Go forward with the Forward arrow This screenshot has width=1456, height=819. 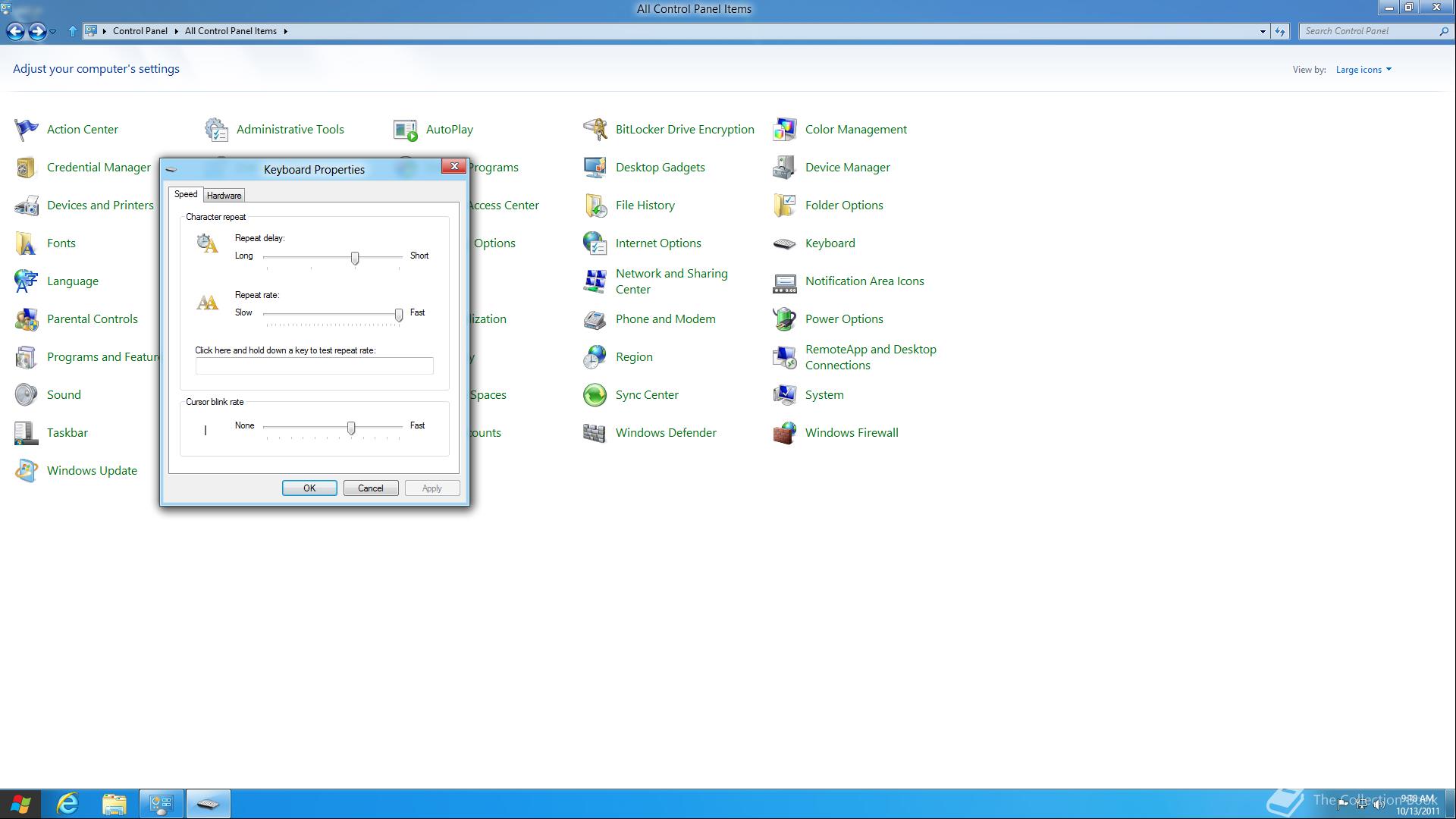(x=37, y=31)
